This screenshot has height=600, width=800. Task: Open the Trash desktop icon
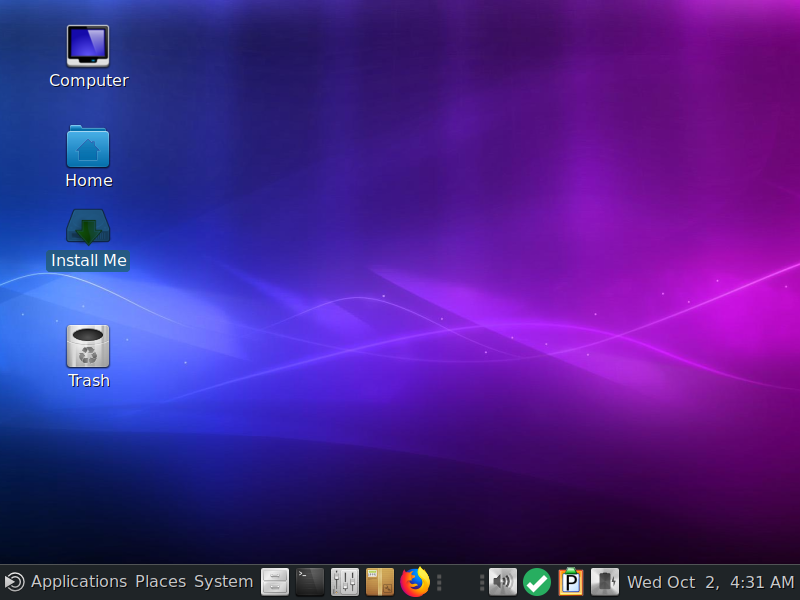point(88,346)
